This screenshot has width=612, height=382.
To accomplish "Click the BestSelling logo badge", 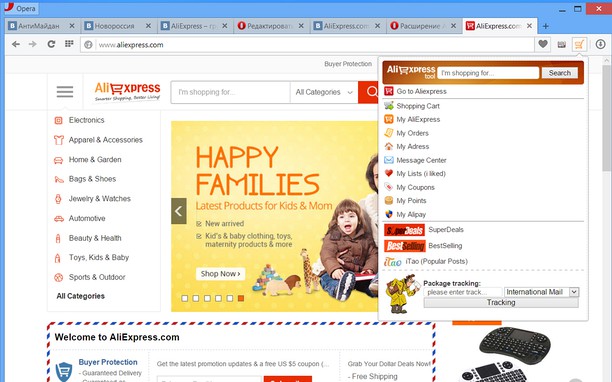I will pos(404,246).
